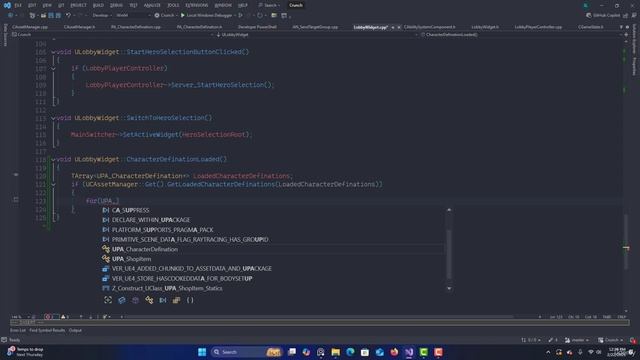
Task: Start Local Windows Debugger
Action: (206, 16)
